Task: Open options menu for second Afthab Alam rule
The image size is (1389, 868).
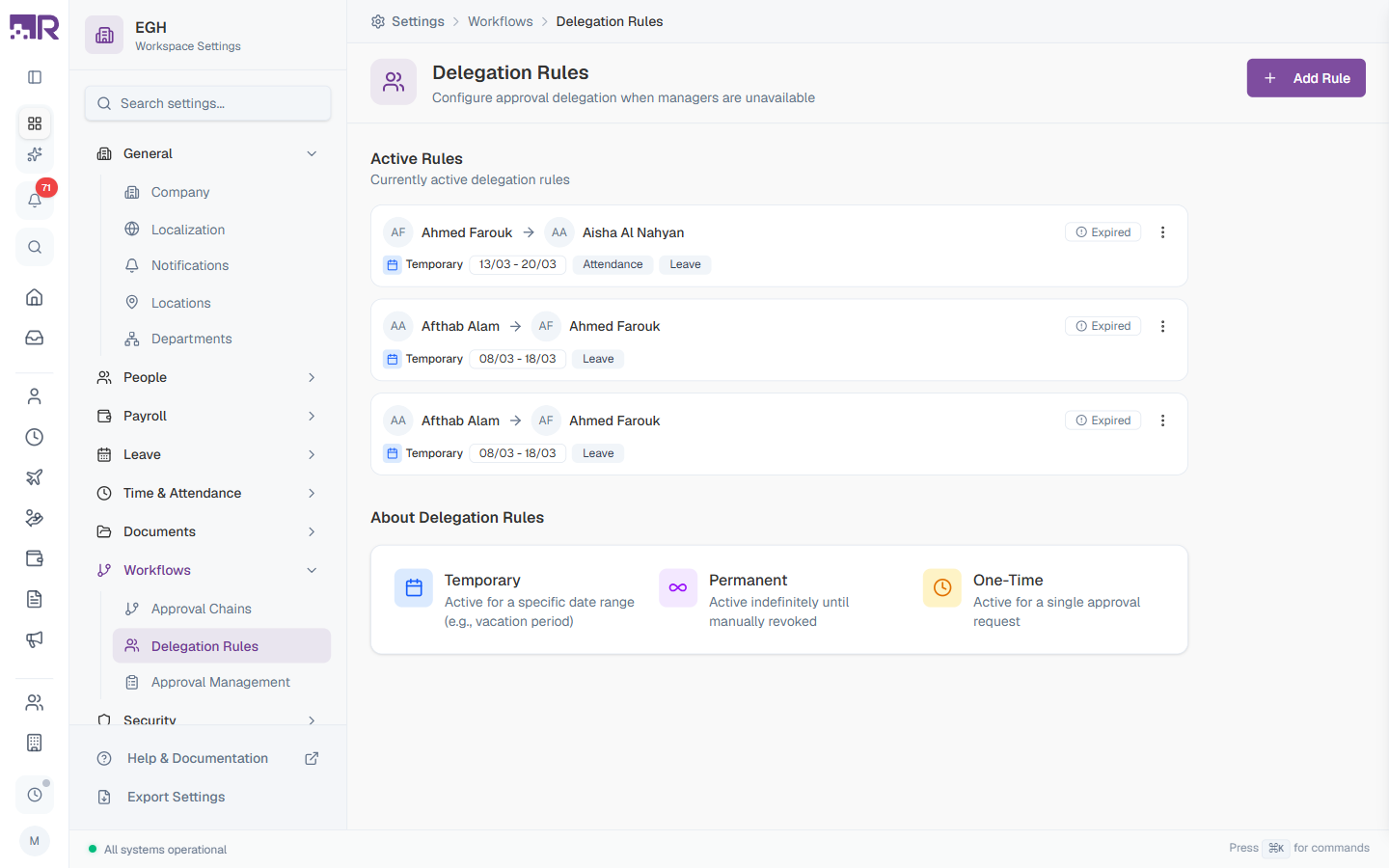Action: (1162, 326)
